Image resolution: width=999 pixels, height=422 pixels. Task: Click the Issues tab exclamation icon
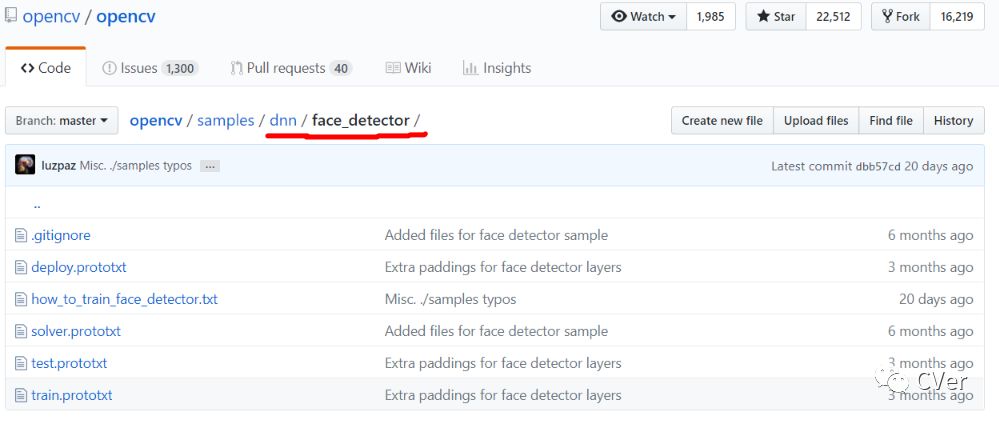(x=110, y=68)
